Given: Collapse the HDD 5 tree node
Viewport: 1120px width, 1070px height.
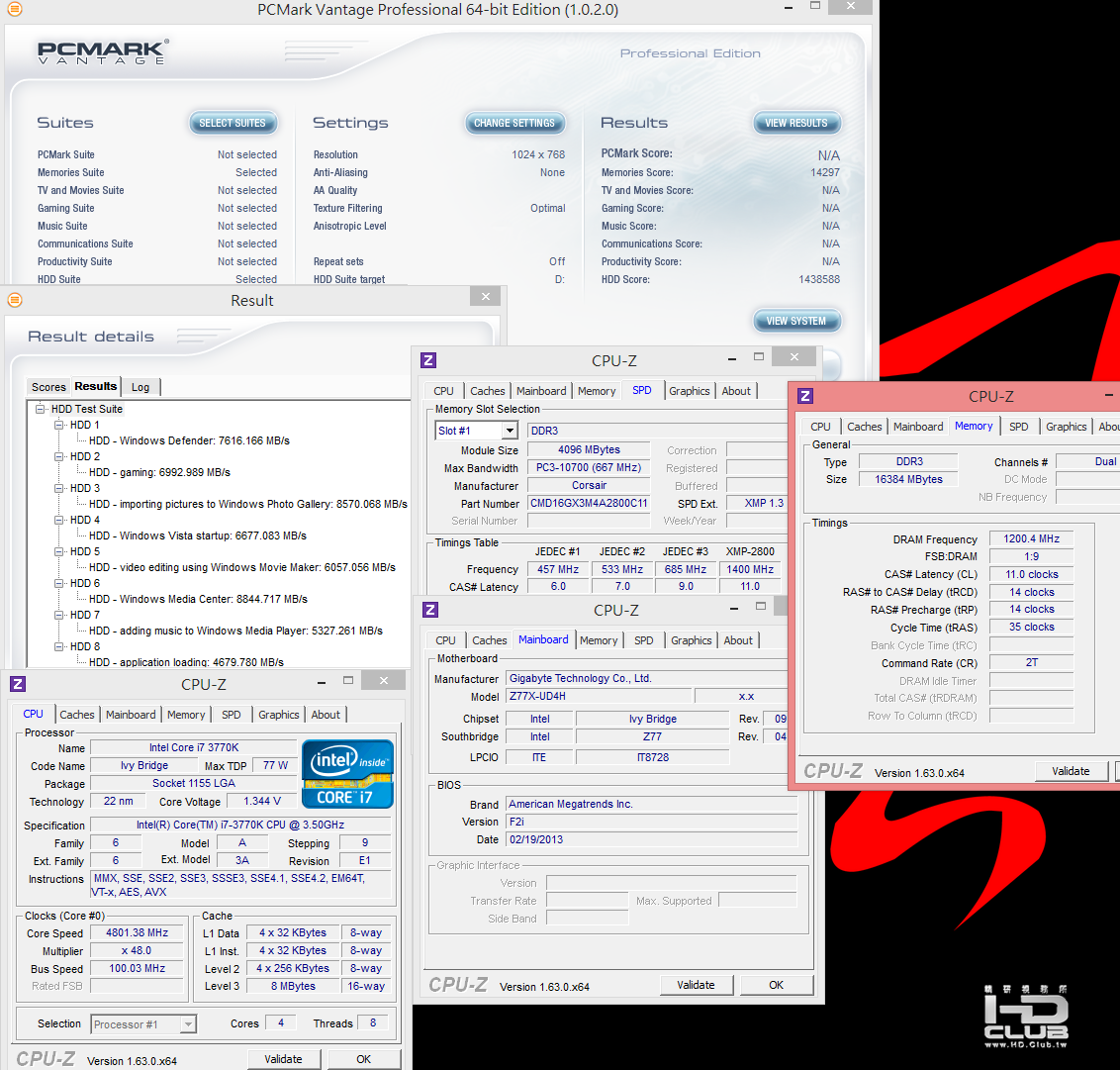Looking at the screenshot, I should (59, 551).
